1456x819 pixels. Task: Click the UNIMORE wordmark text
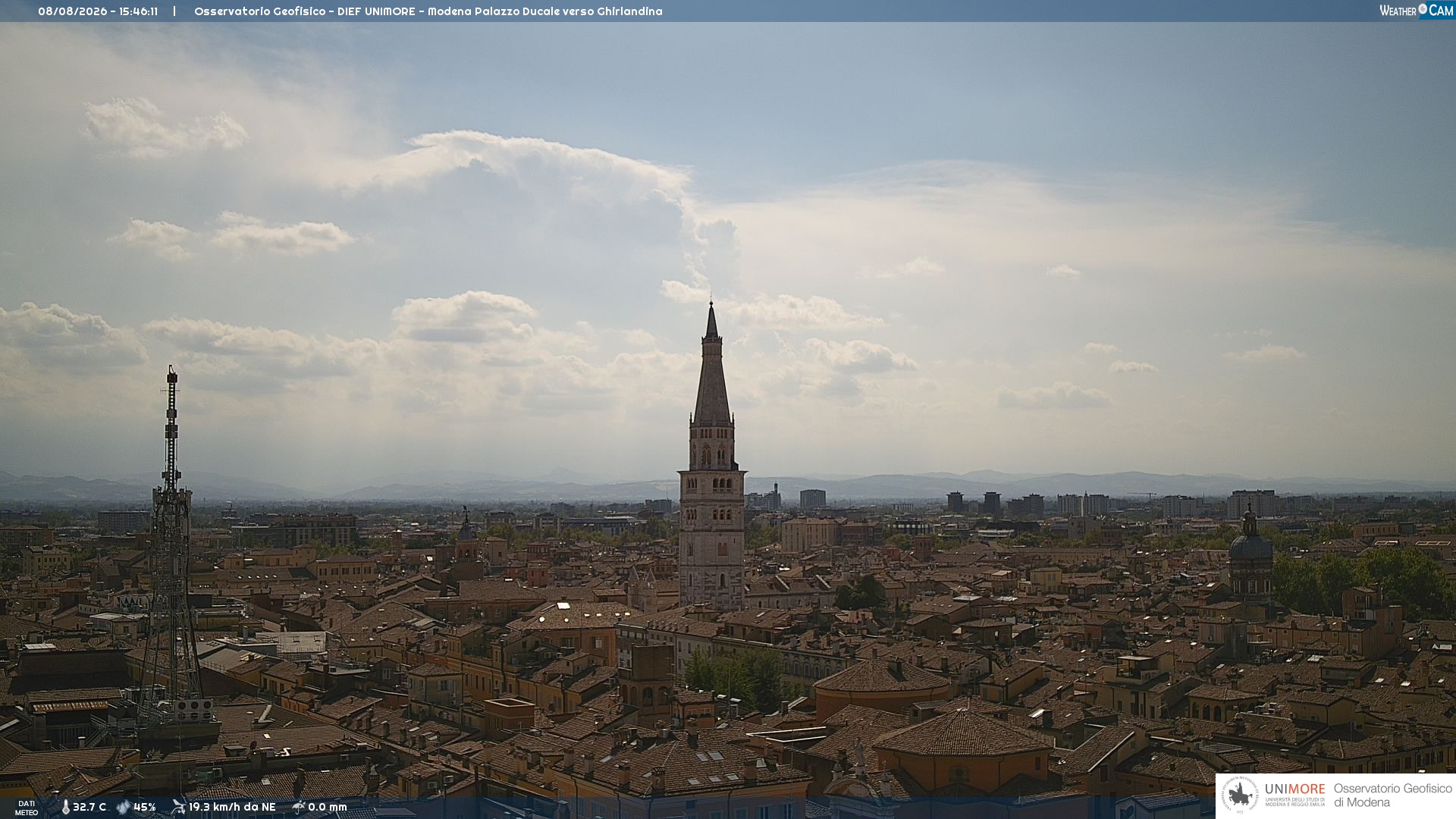pos(1295,789)
